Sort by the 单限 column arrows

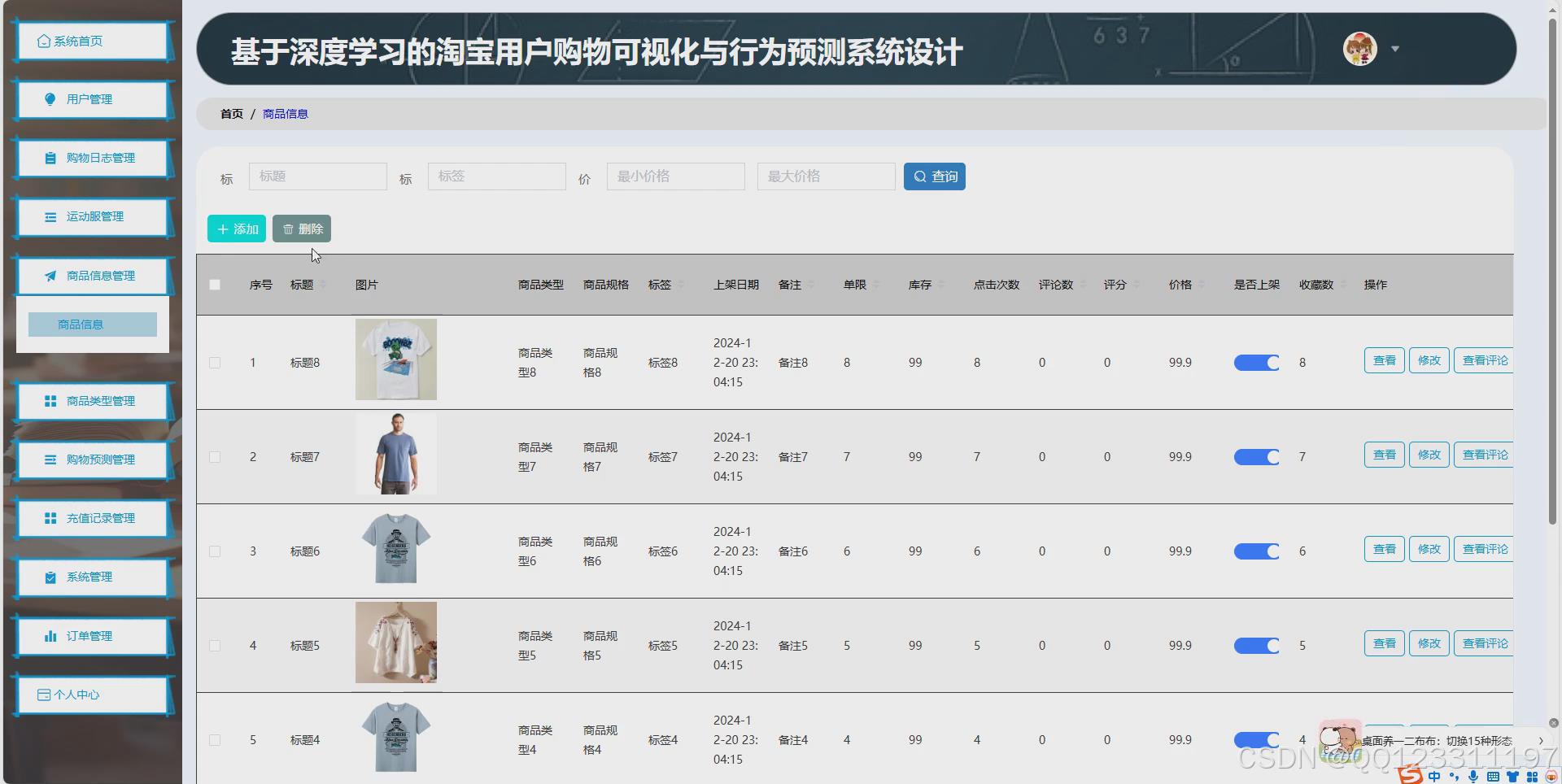point(877,285)
